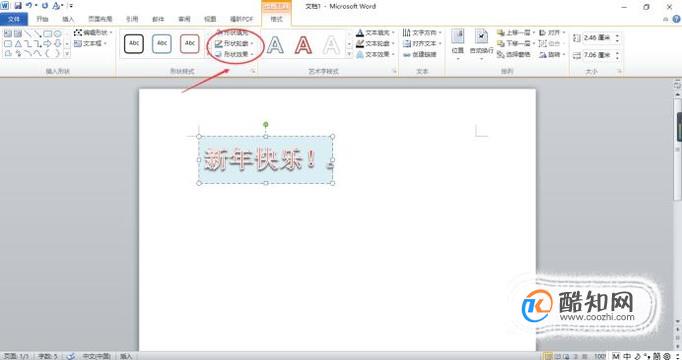Click the 新年快乐 WordArt text box

pos(266,160)
